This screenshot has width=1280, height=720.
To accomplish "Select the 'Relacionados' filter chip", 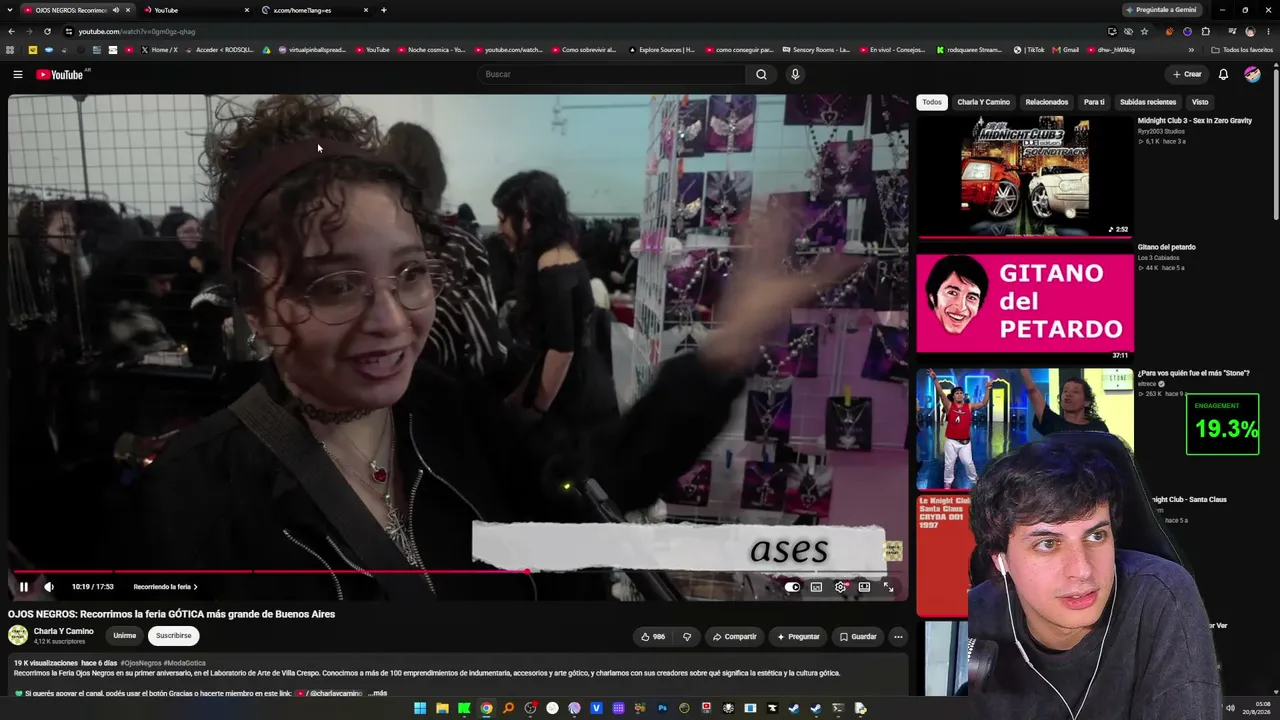I will pos(1047,102).
